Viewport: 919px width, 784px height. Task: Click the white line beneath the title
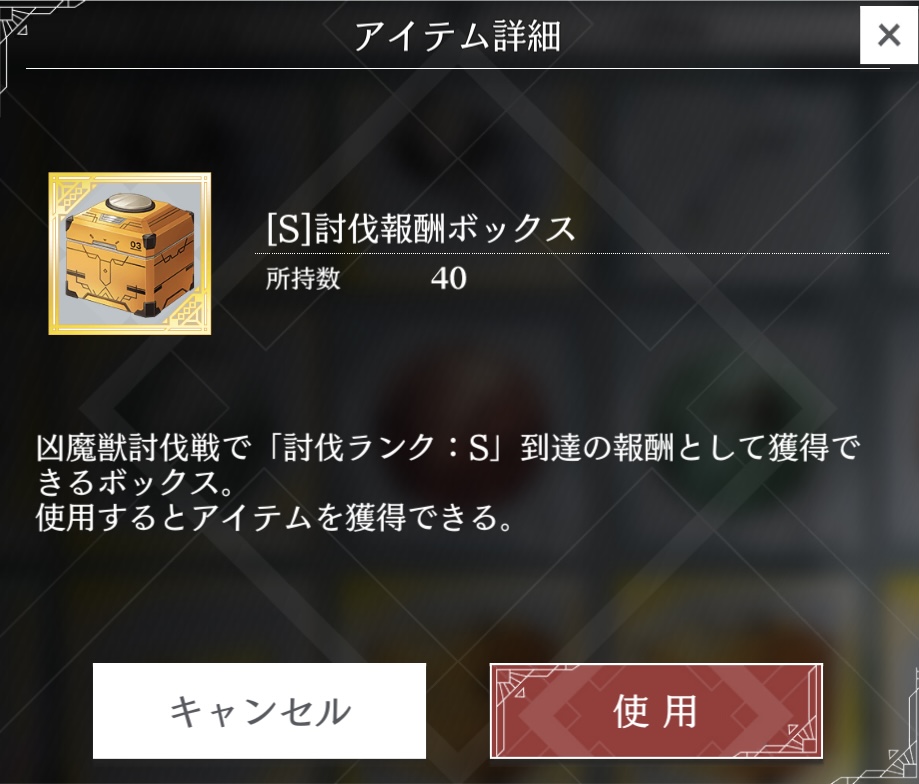tap(458, 69)
